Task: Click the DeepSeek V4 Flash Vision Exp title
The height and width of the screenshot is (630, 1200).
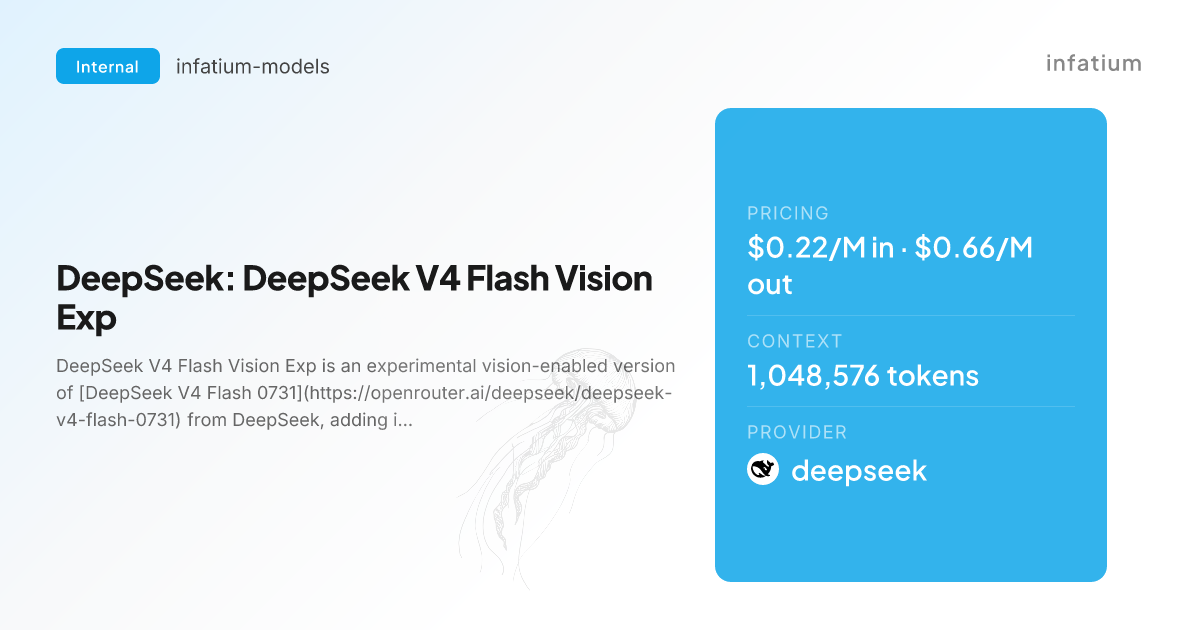Action: coord(355,298)
